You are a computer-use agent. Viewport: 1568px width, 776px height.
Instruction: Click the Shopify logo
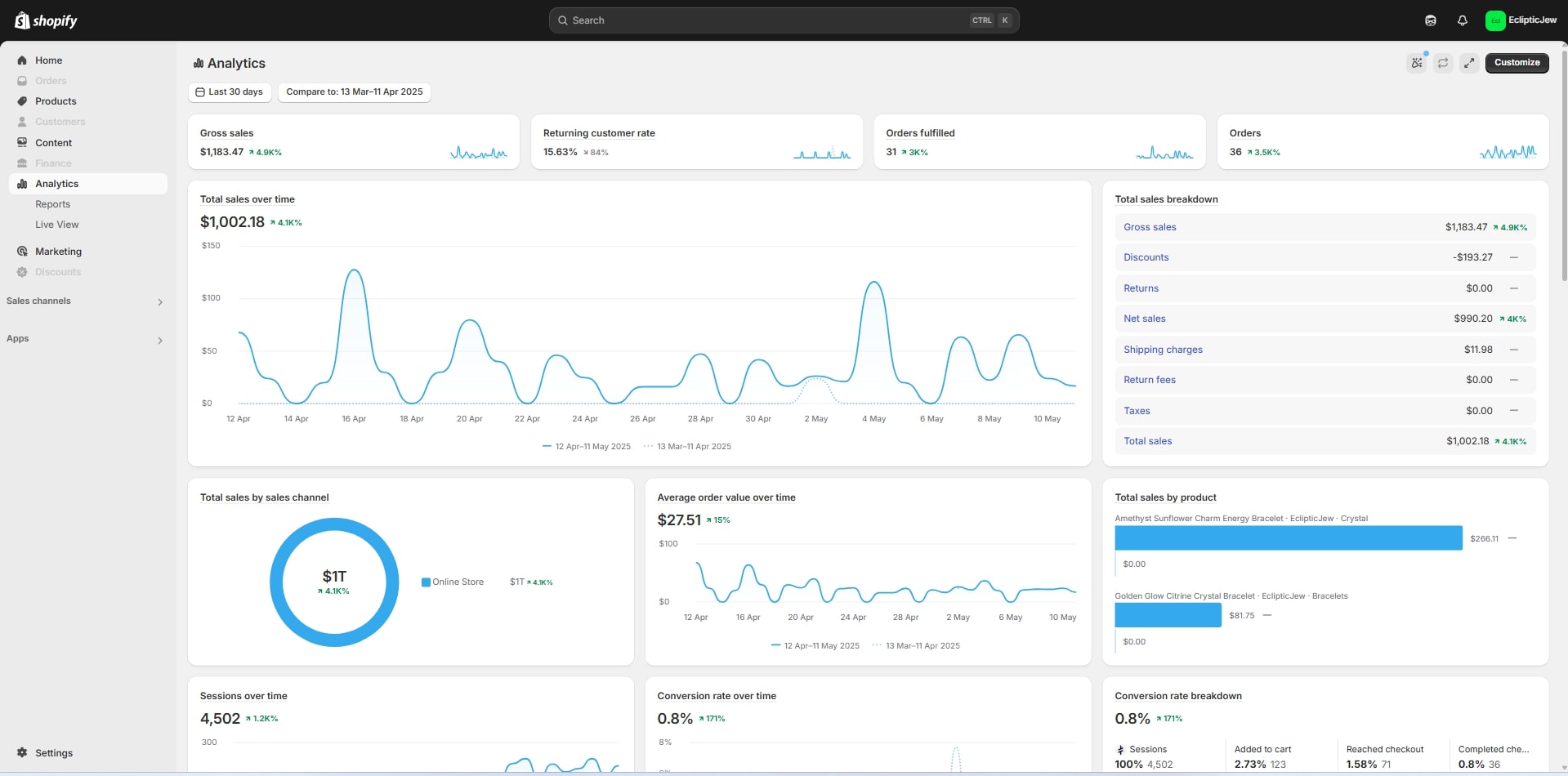pyautogui.click(x=46, y=20)
